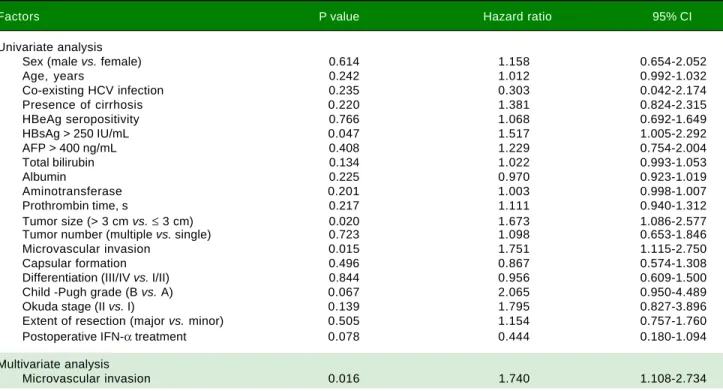The width and height of the screenshot is (723, 391).
Task: Select CI 0.992-1.032 for Age
Action: pos(673,76)
